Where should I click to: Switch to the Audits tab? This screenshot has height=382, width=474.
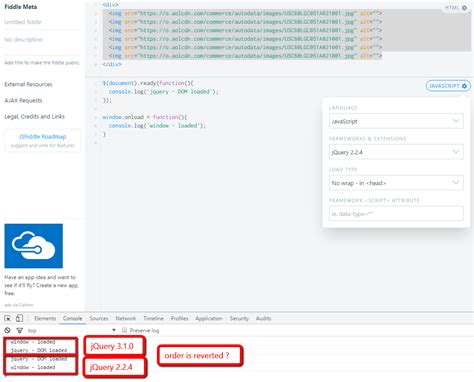(x=263, y=318)
